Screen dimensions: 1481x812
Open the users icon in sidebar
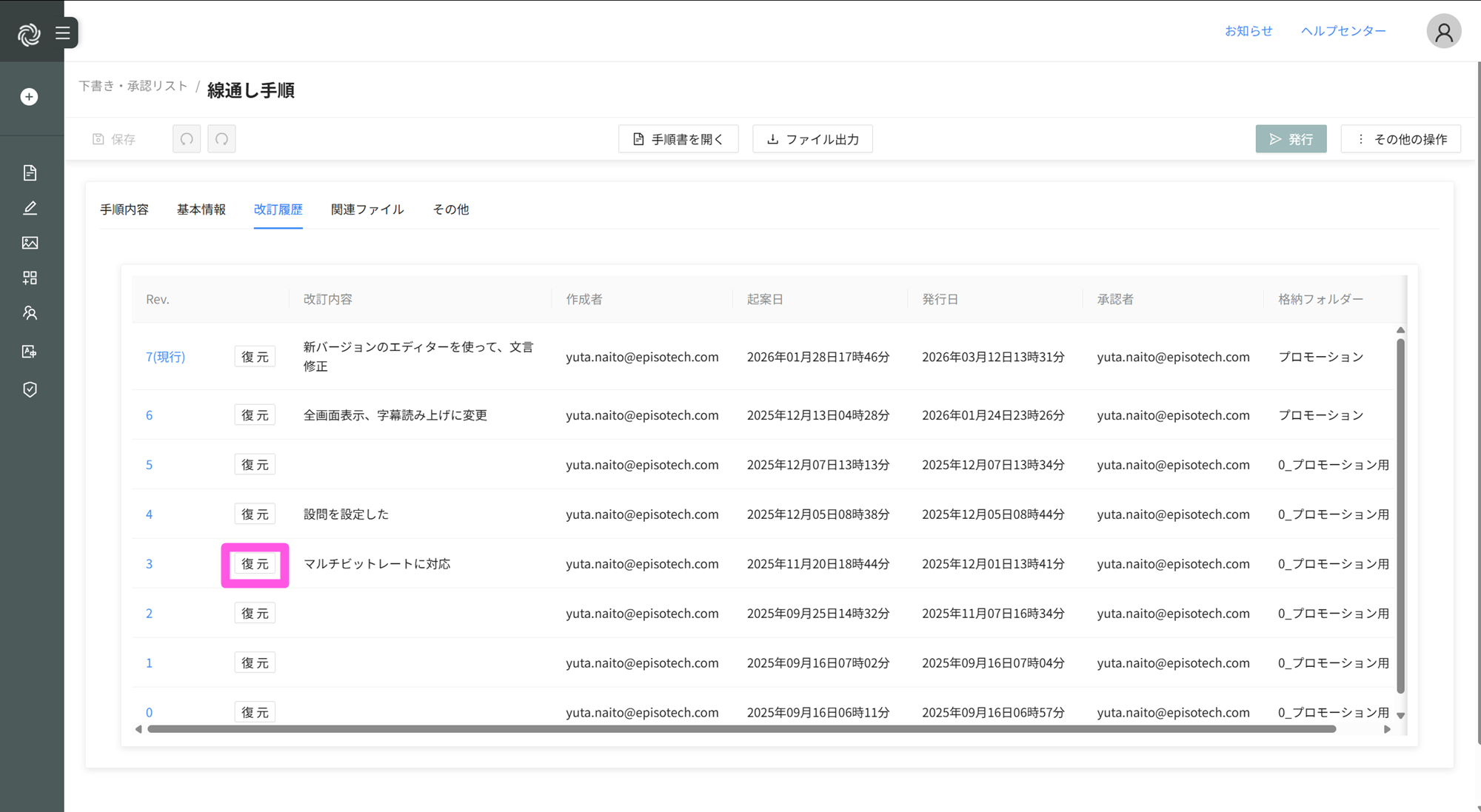tap(30, 313)
